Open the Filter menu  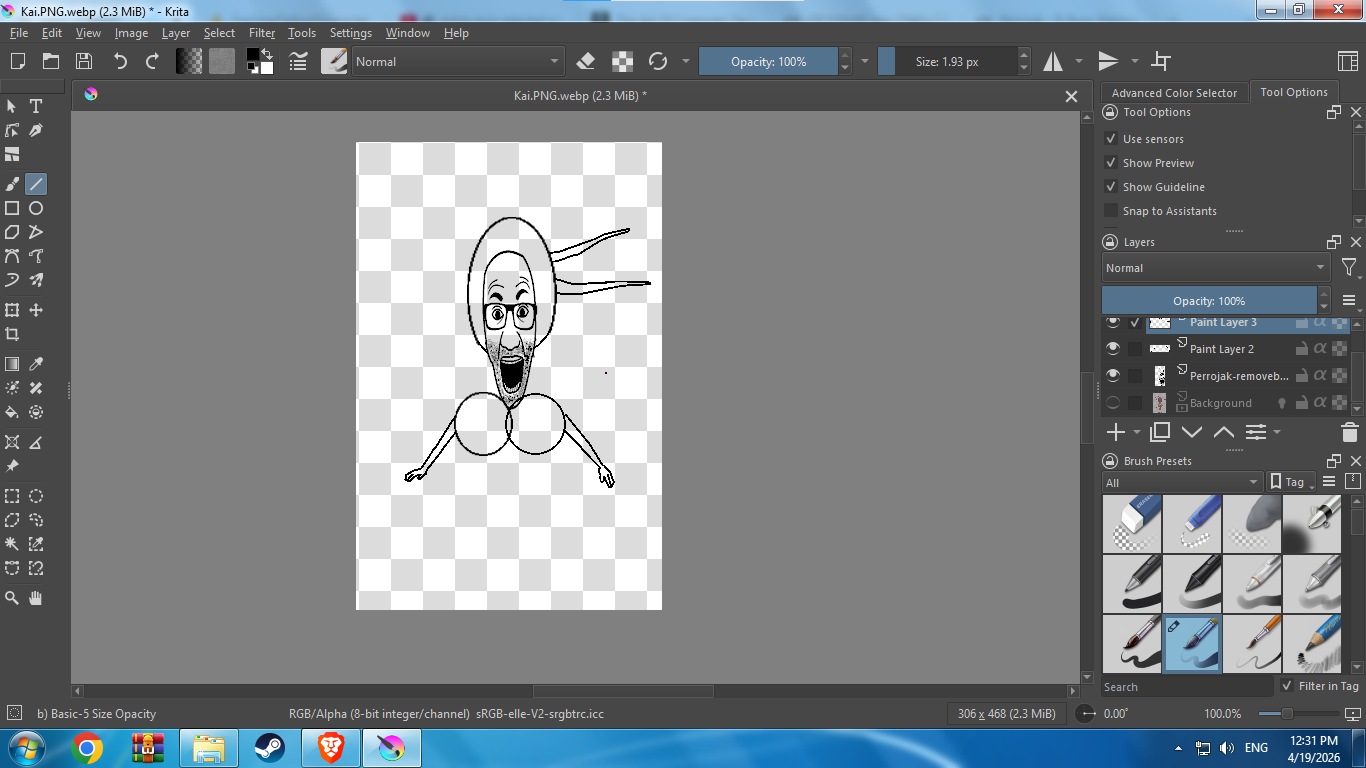click(262, 33)
